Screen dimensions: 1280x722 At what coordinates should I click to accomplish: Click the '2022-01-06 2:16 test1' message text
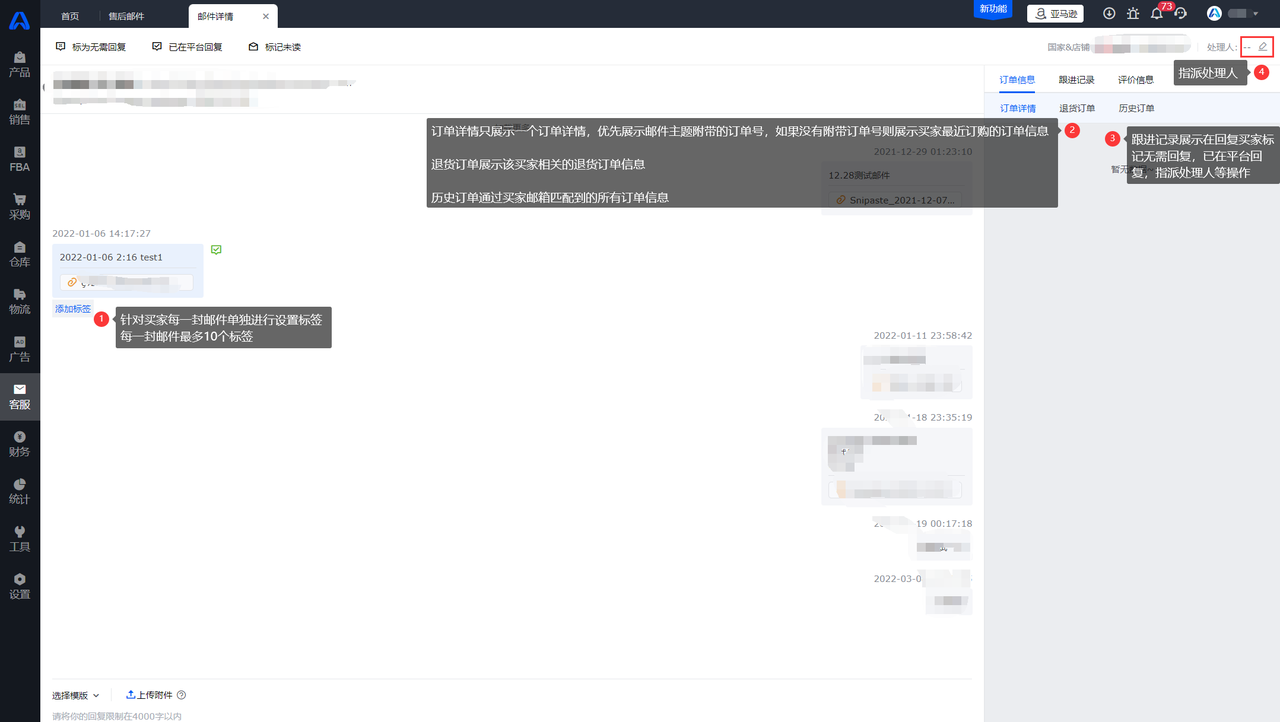pos(111,257)
